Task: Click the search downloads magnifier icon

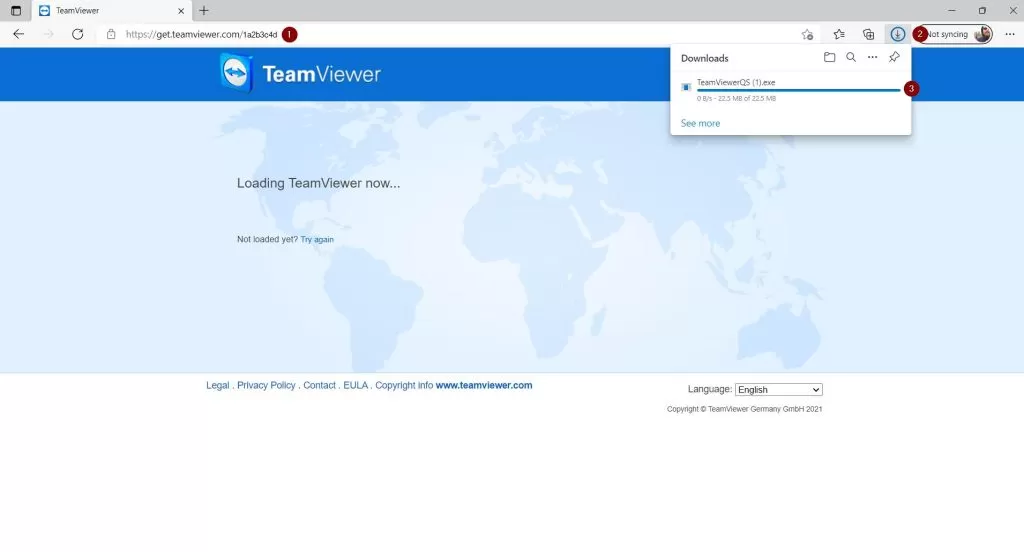Action: tap(851, 58)
